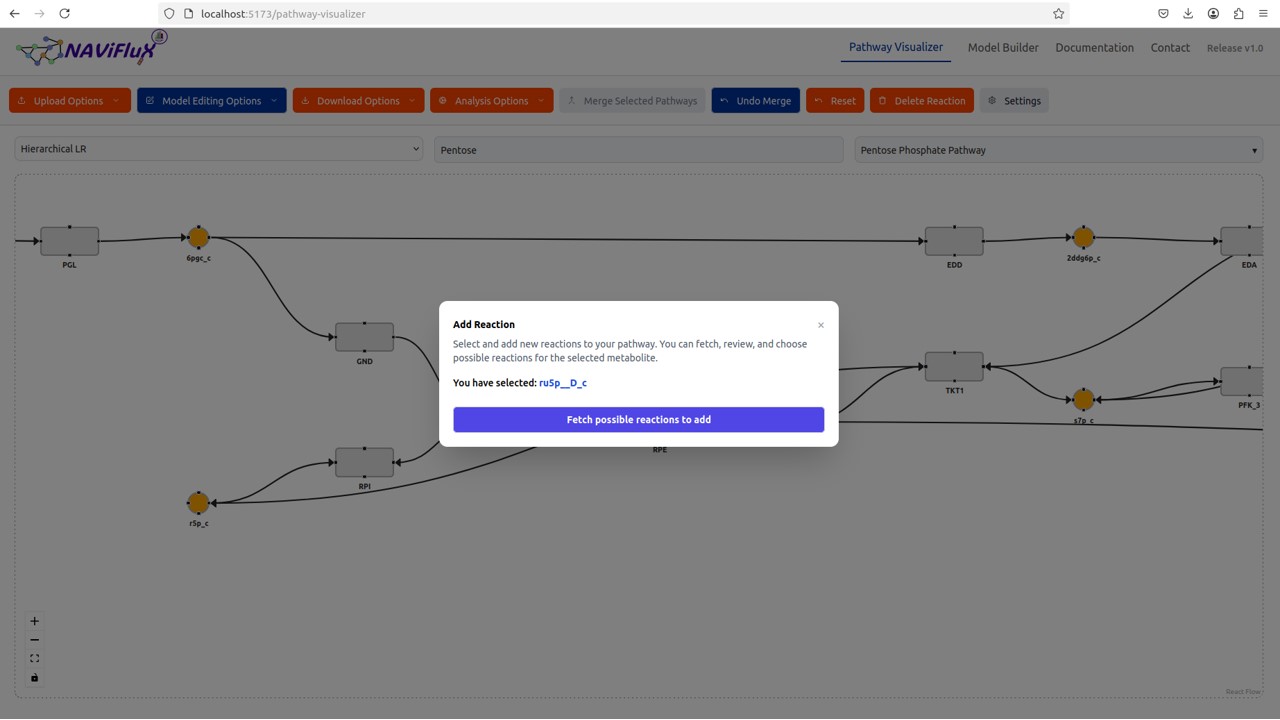Image resolution: width=1280 pixels, height=720 pixels.
Task: Open Settings with gear icon
Action: (x=1014, y=101)
